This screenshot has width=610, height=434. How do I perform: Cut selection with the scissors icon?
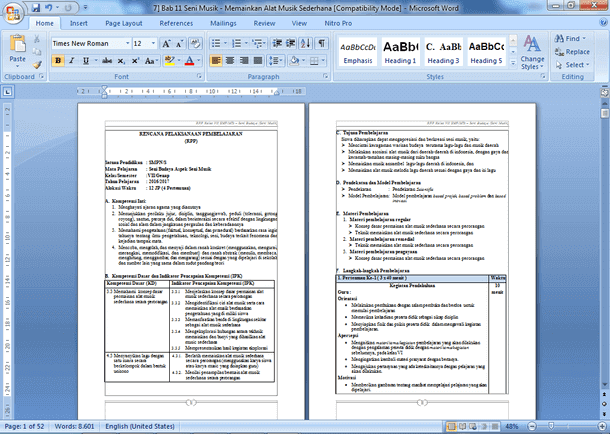37,38
